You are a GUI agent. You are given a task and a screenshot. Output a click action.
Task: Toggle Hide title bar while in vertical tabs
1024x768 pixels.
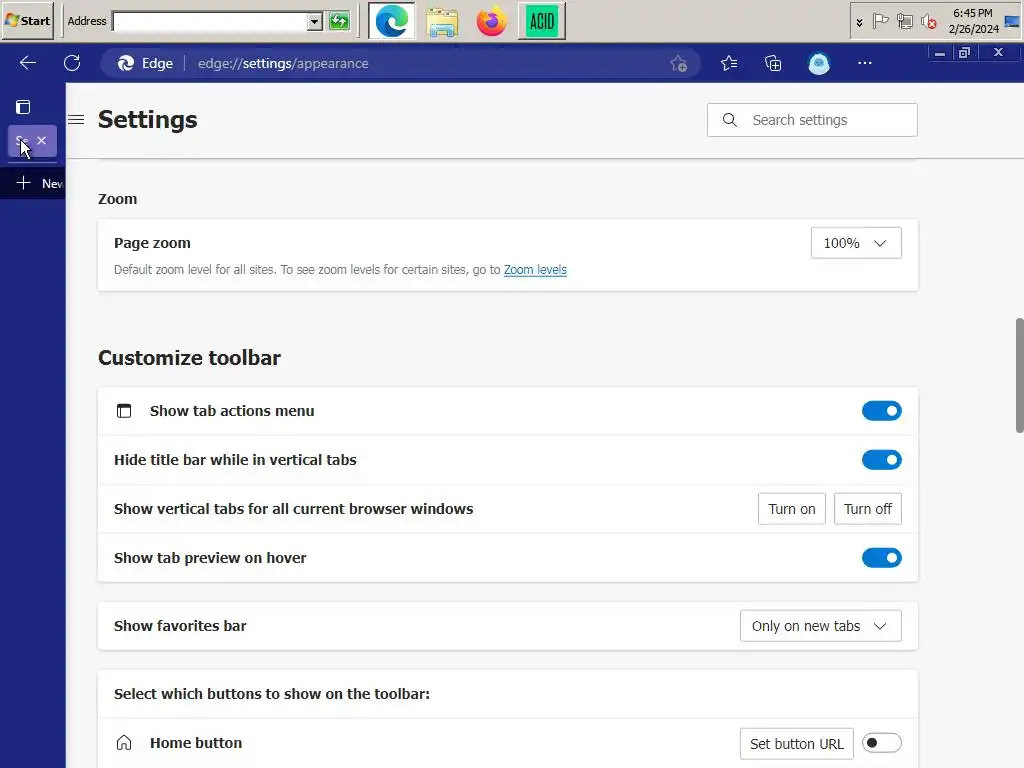pyautogui.click(x=882, y=460)
